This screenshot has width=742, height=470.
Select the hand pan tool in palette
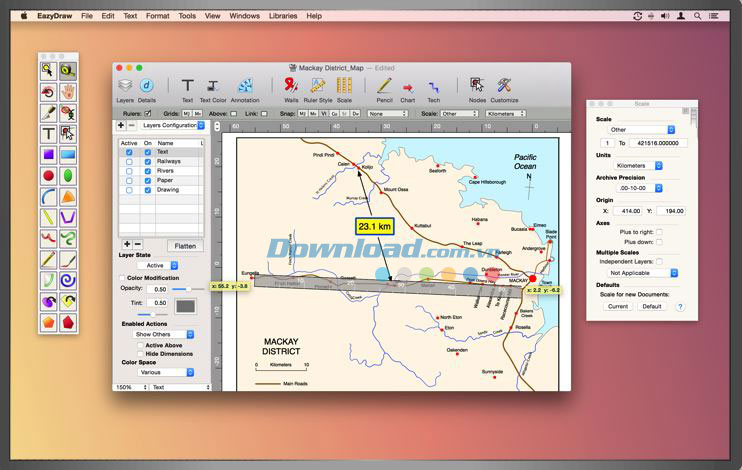[68, 91]
